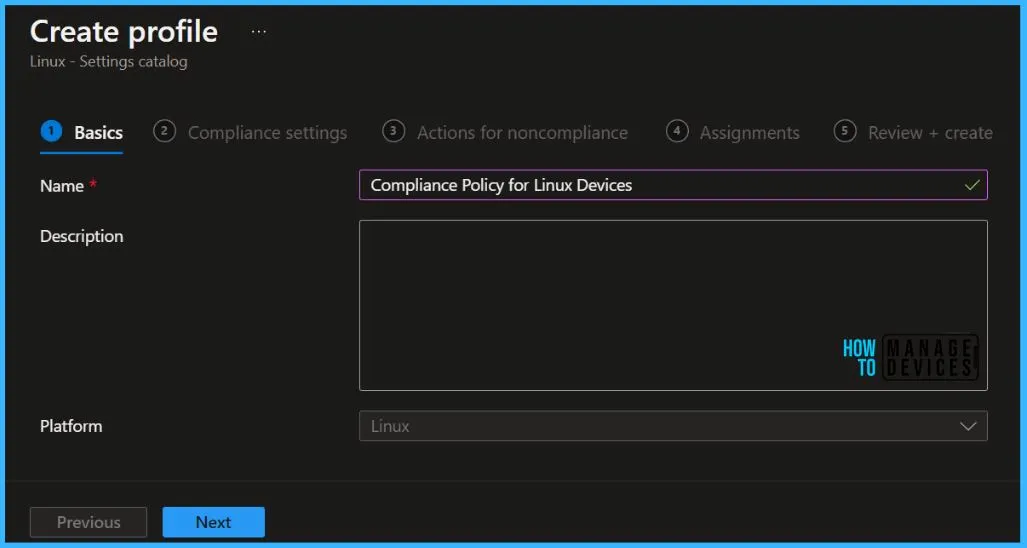Click the Platform dropdown chevron arrow

coord(968,426)
